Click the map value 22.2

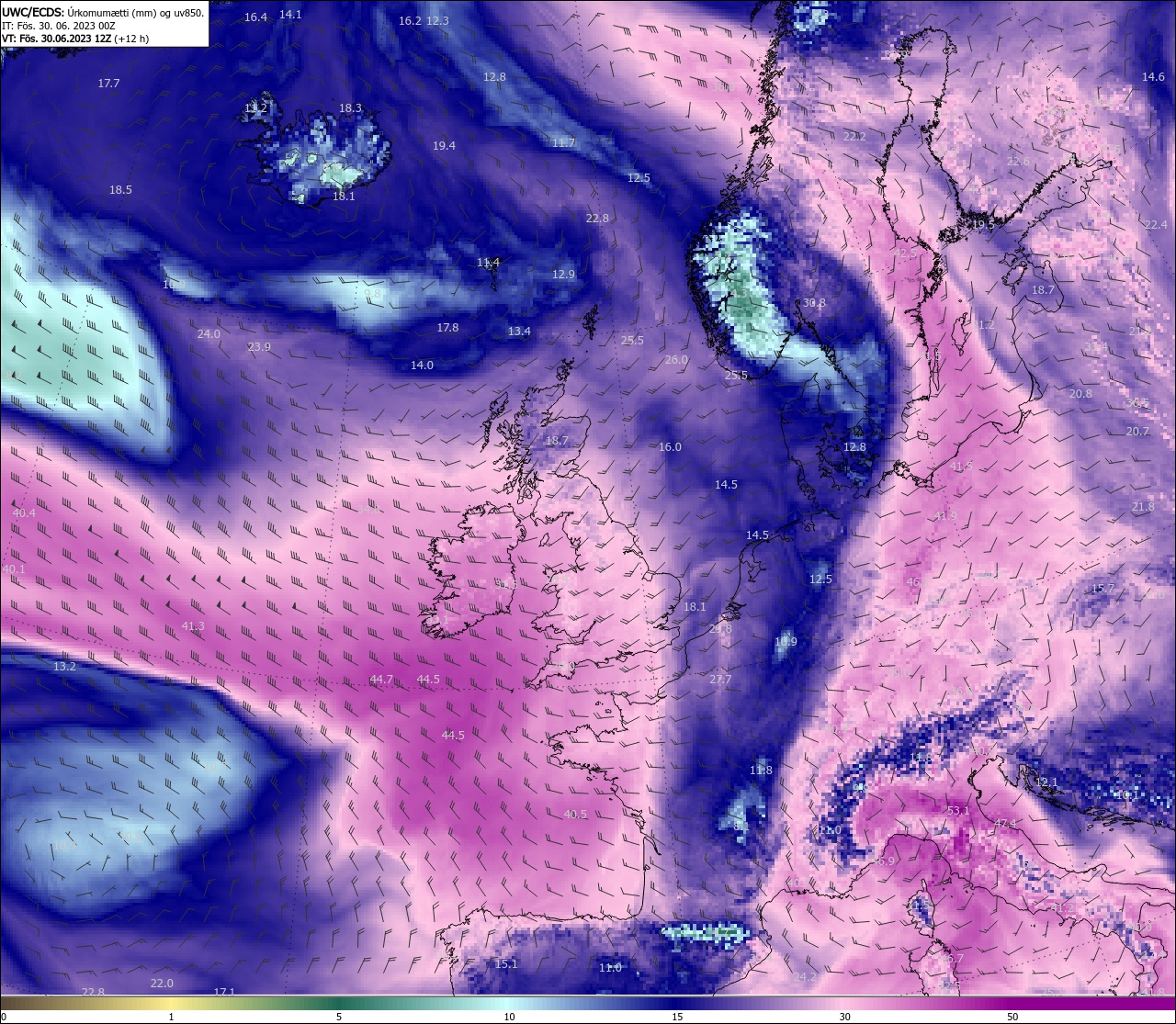854,136
